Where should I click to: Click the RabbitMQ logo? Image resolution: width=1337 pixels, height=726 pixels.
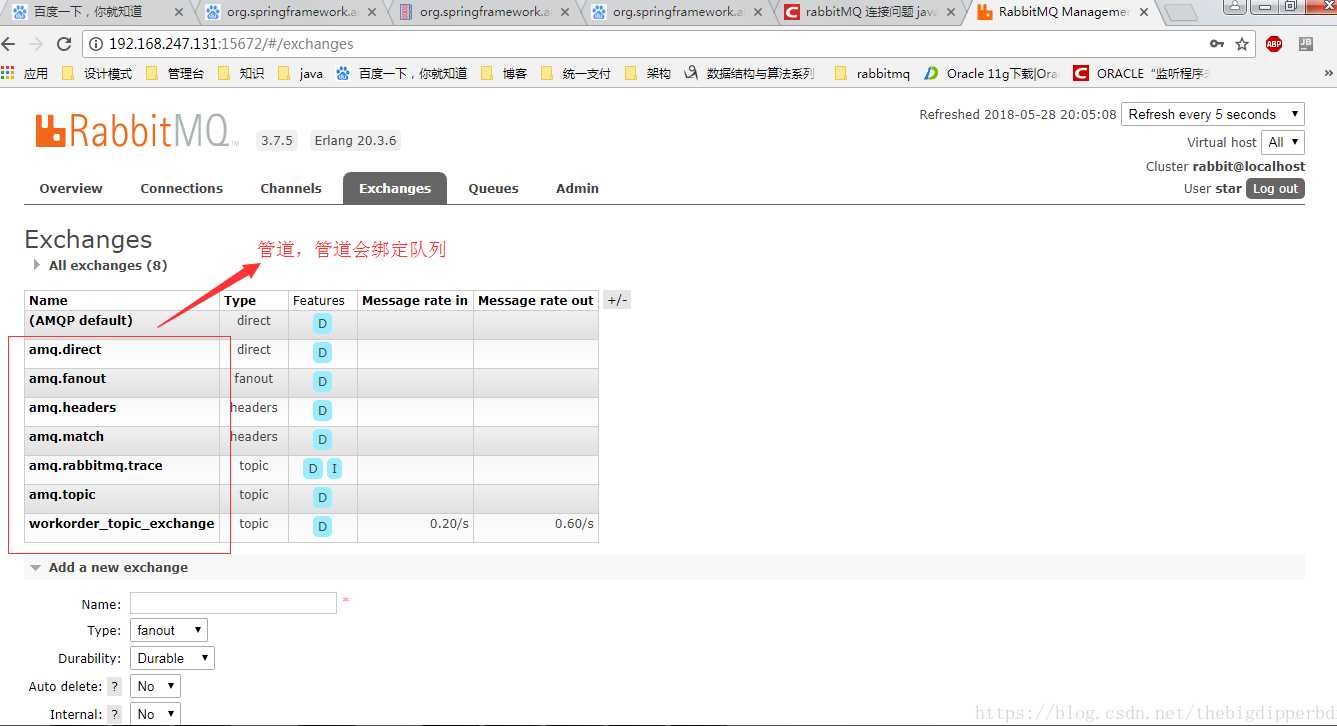coord(136,131)
